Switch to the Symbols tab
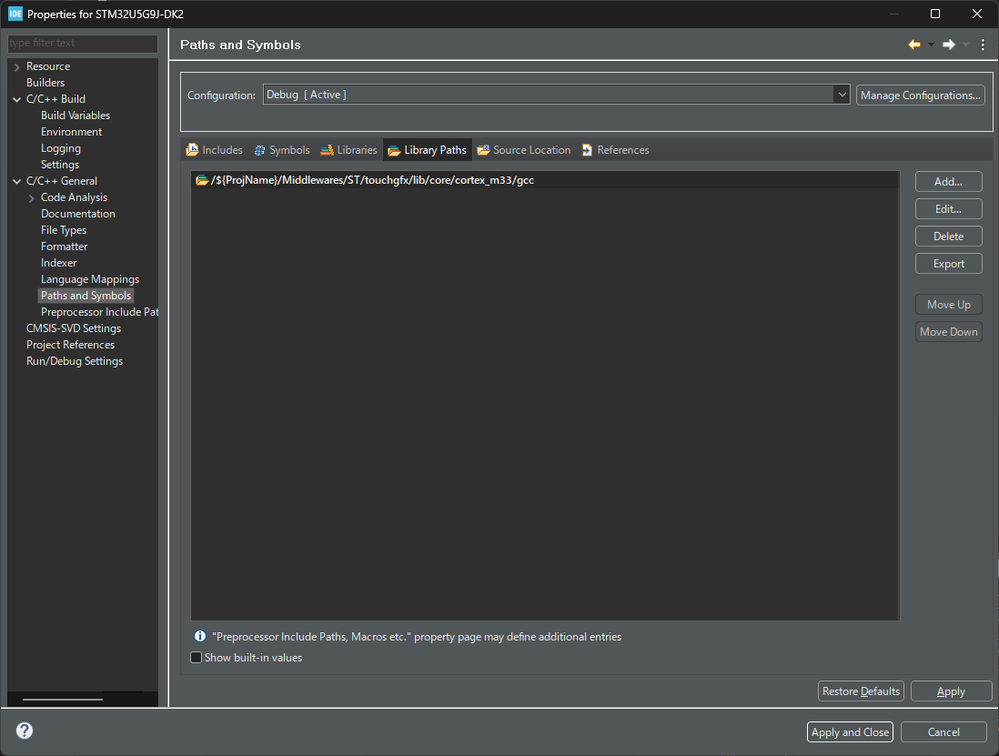The image size is (999, 756). point(282,150)
